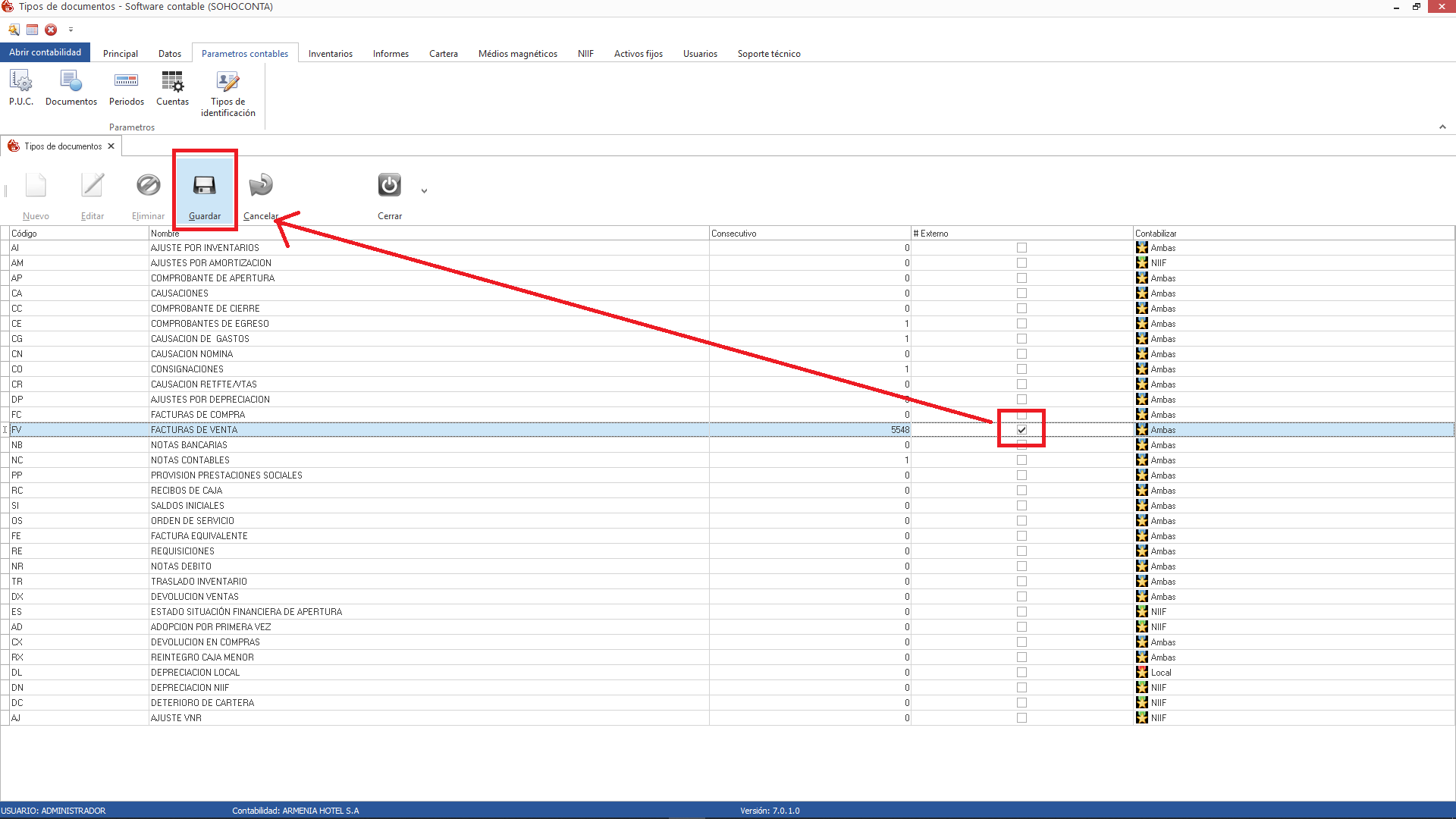Click the Cuentas ribbon icon
This screenshot has width=1456, height=819.
point(172,88)
